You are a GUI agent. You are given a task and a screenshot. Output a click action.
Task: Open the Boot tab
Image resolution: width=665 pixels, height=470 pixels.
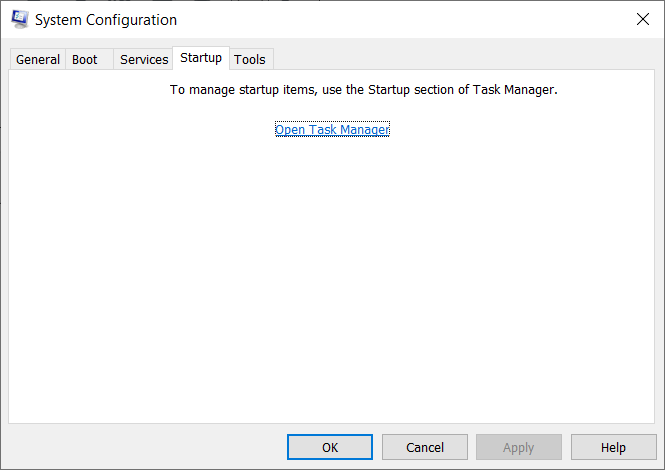pyautogui.click(x=85, y=59)
